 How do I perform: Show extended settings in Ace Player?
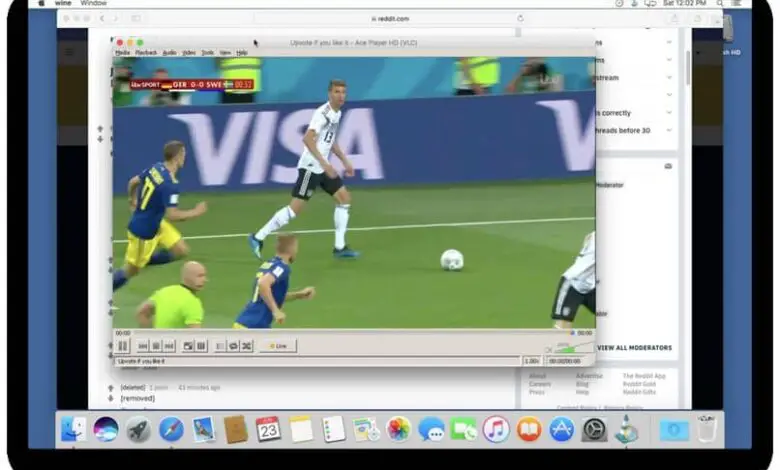(x=201, y=346)
